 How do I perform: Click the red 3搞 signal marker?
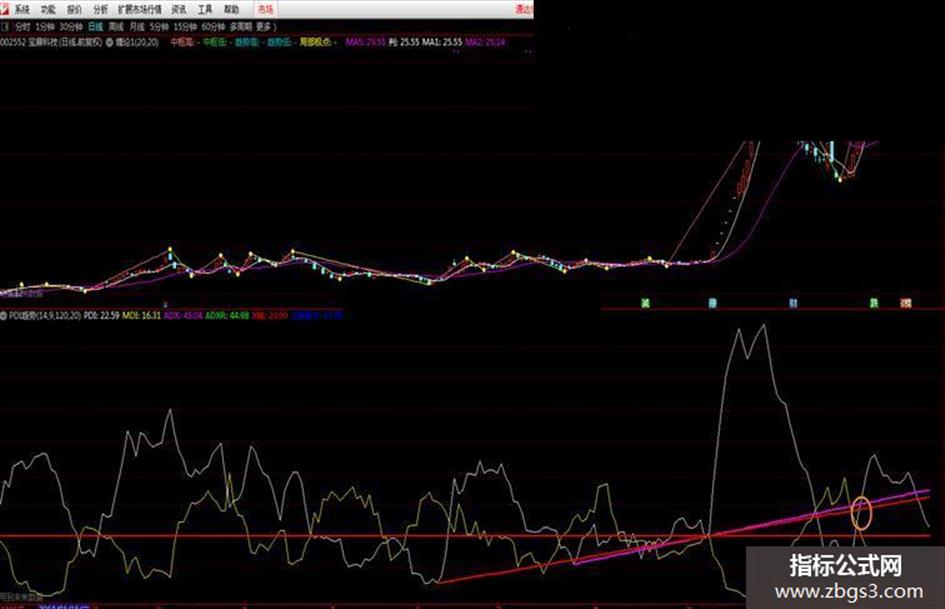(x=906, y=301)
